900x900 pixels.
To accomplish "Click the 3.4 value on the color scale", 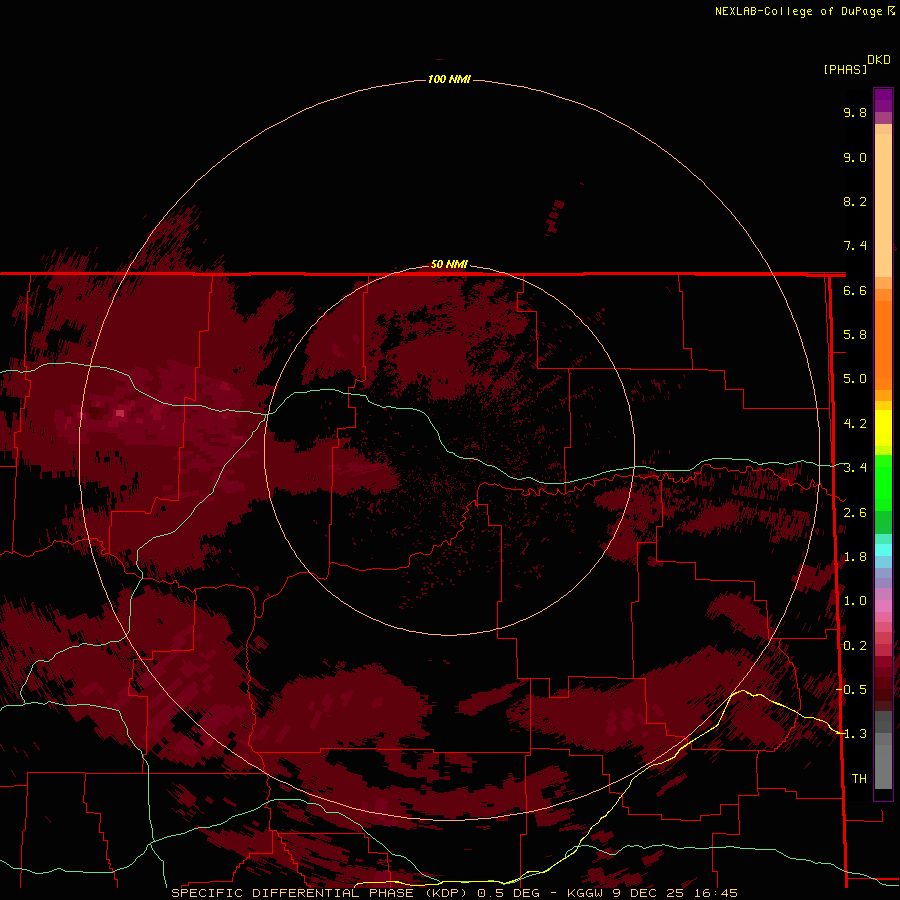I will tap(855, 468).
